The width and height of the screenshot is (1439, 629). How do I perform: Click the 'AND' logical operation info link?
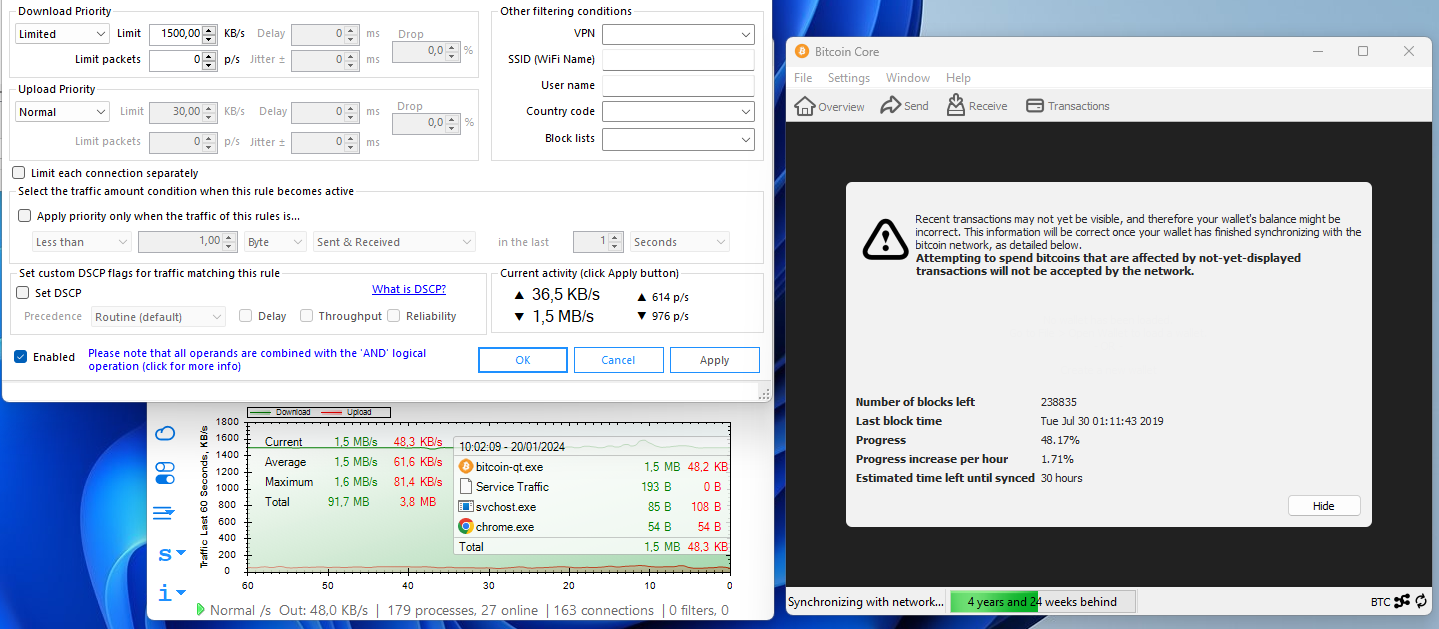pyautogui.click(x=257, y=360)
